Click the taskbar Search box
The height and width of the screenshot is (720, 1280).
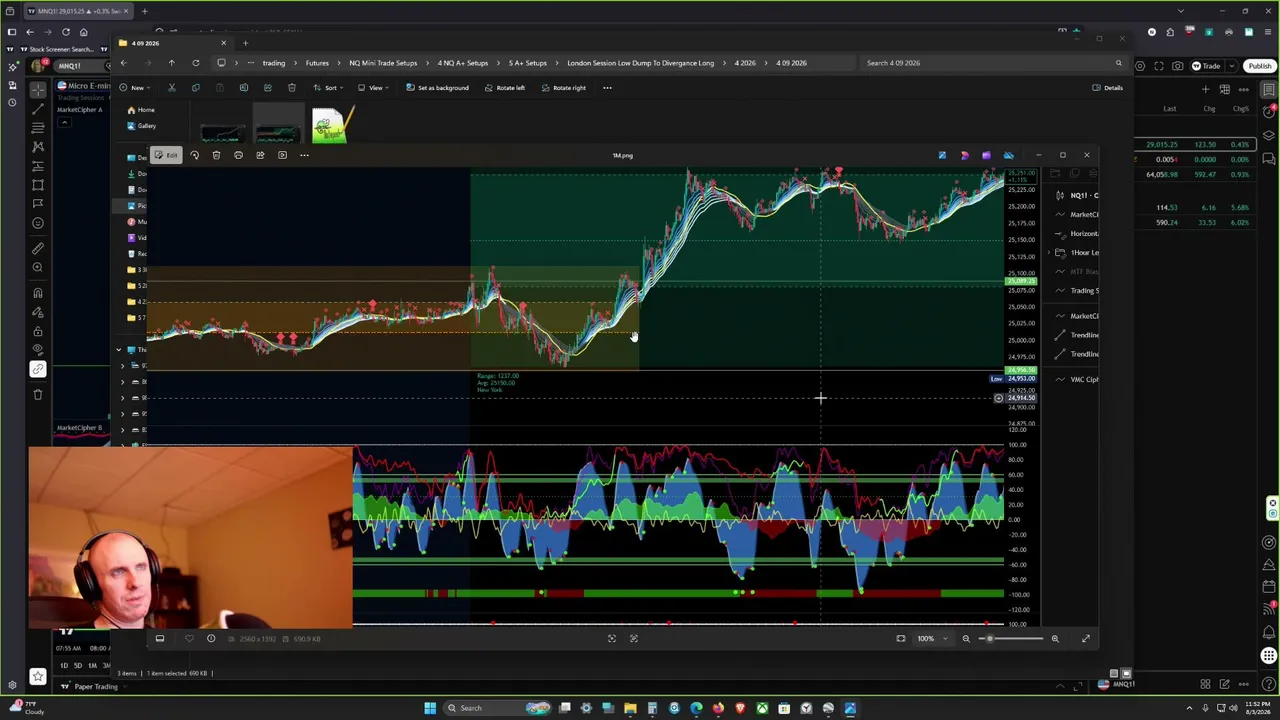497,708
